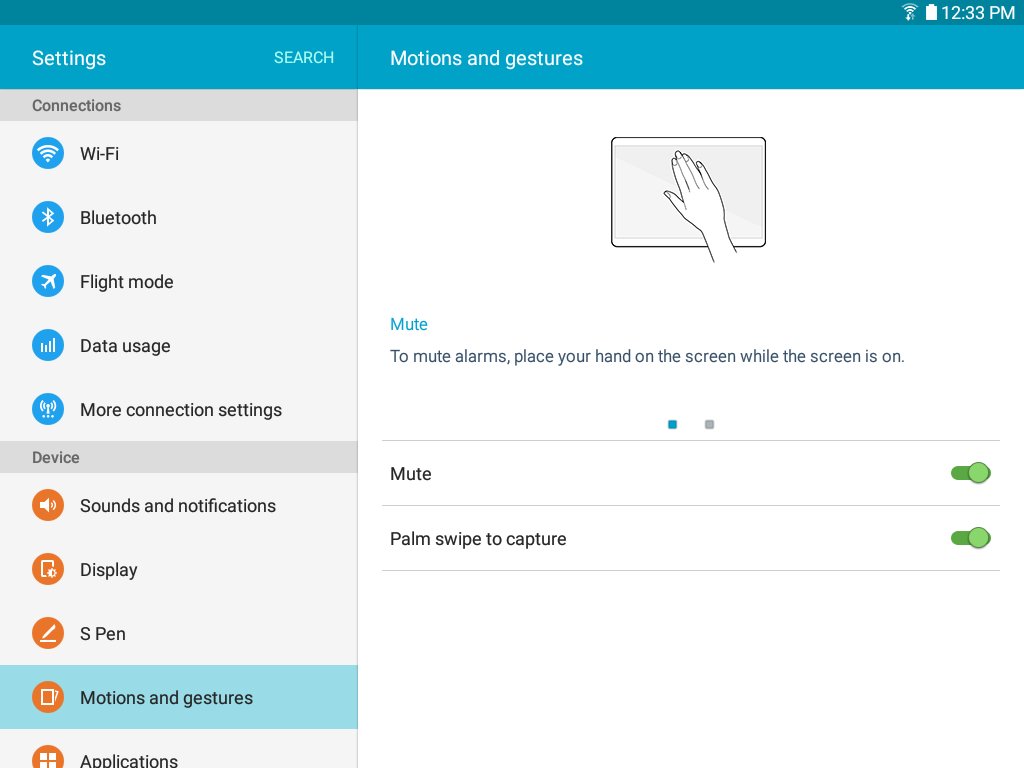Select the first page indicator dot
This screenshot has height=768, width=1024.
click(x=673, y=424)
